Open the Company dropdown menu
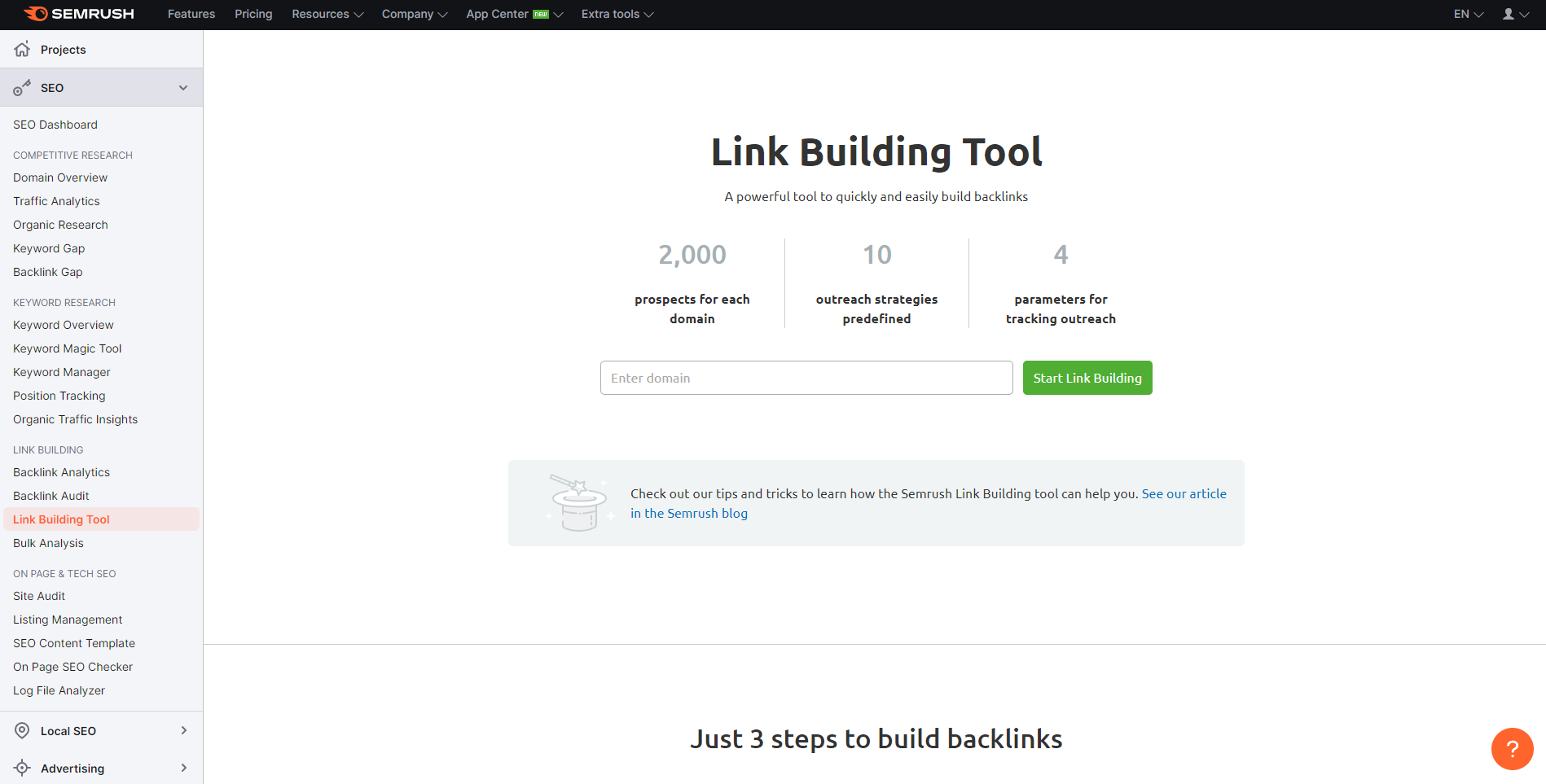Image resolution: width=1546 pixels, height=784 pixels. [415, 14]
